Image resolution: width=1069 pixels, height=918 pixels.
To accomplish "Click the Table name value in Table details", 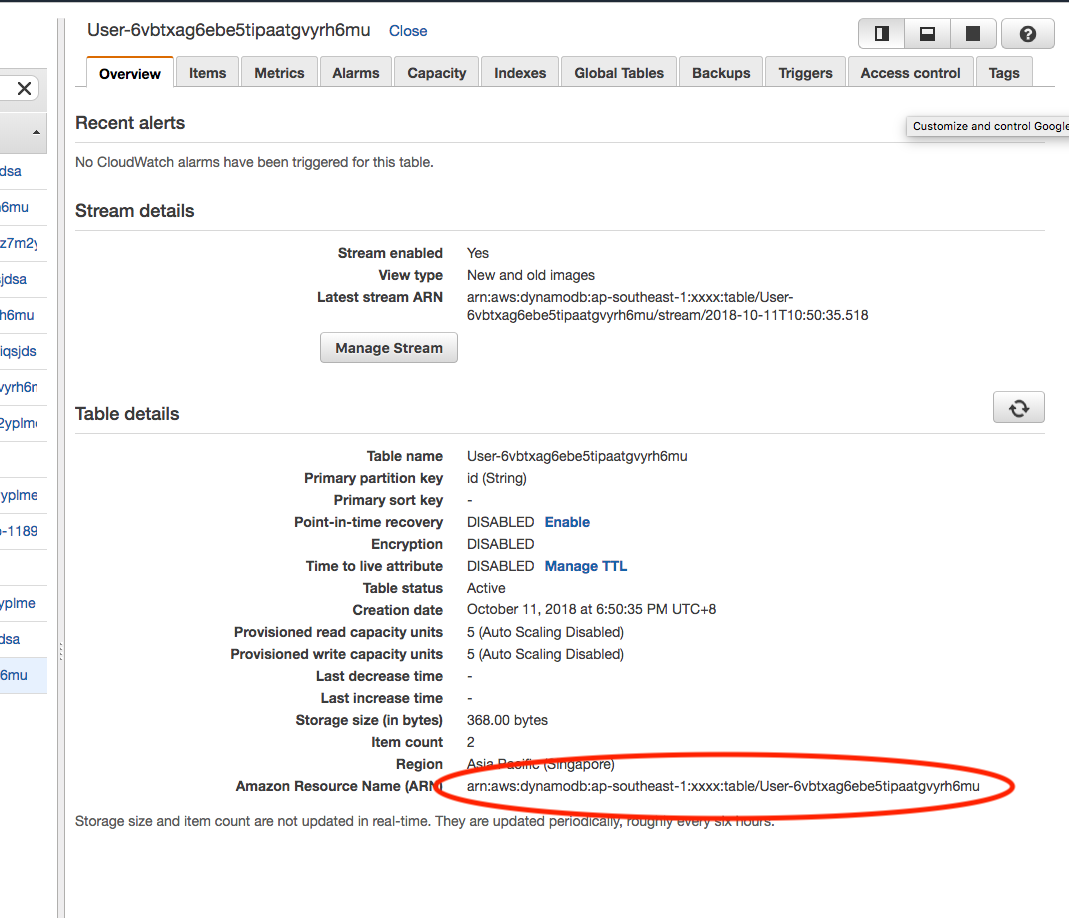I will click(x=577, y=456).
